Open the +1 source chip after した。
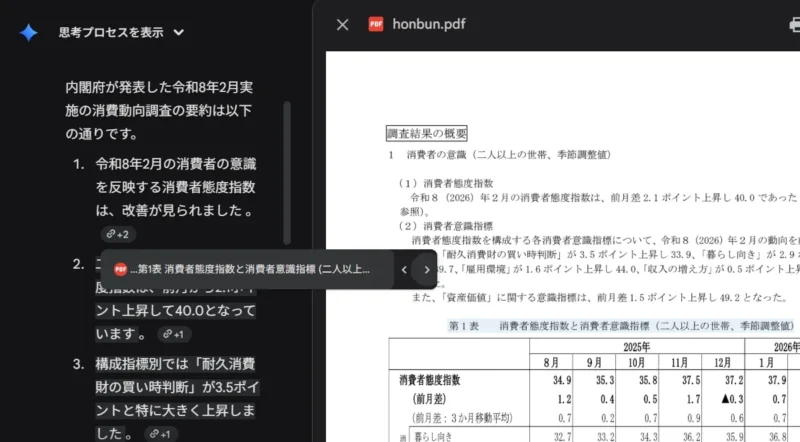 pyautogui.click(x=161, y=434)
